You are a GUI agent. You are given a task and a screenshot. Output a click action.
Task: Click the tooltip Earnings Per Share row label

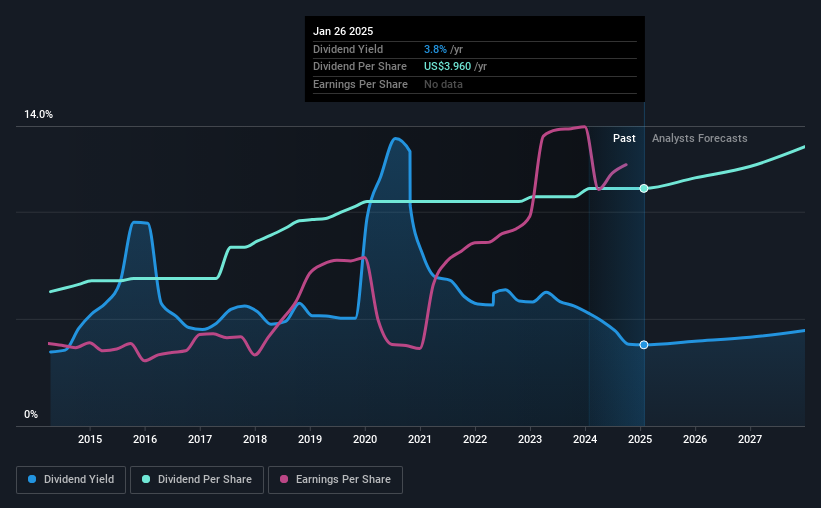coord(360,84)
